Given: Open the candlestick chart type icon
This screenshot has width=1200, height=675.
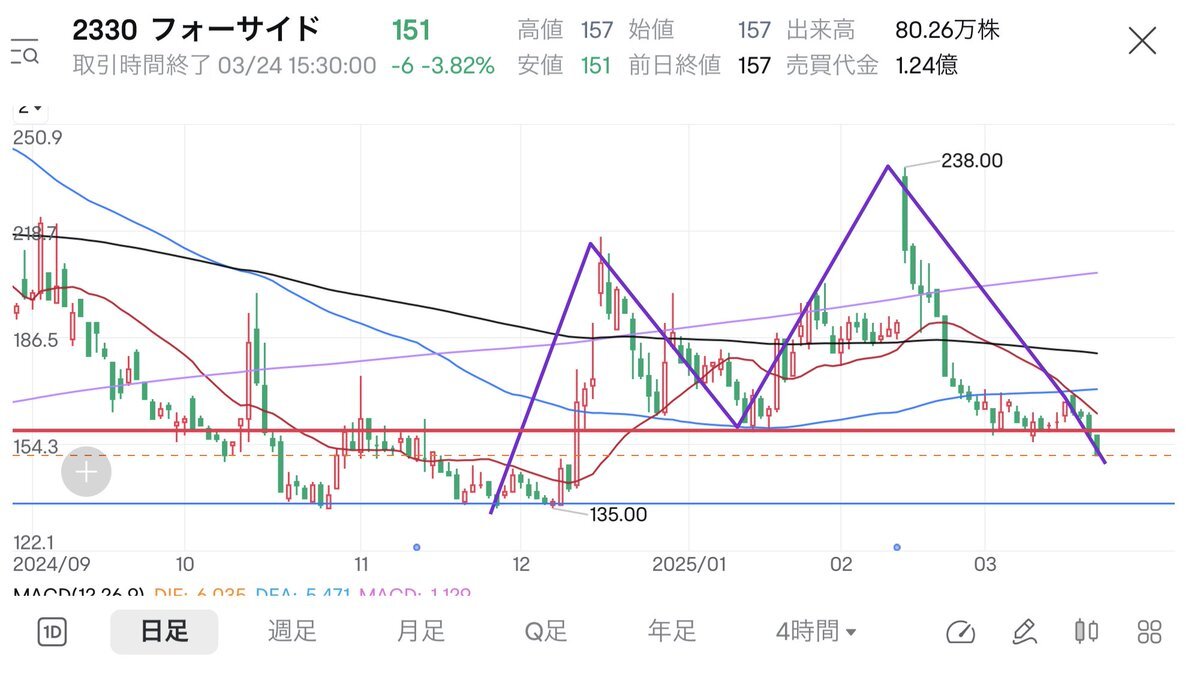Looking at the screenshot, I should coord(1086,632).
